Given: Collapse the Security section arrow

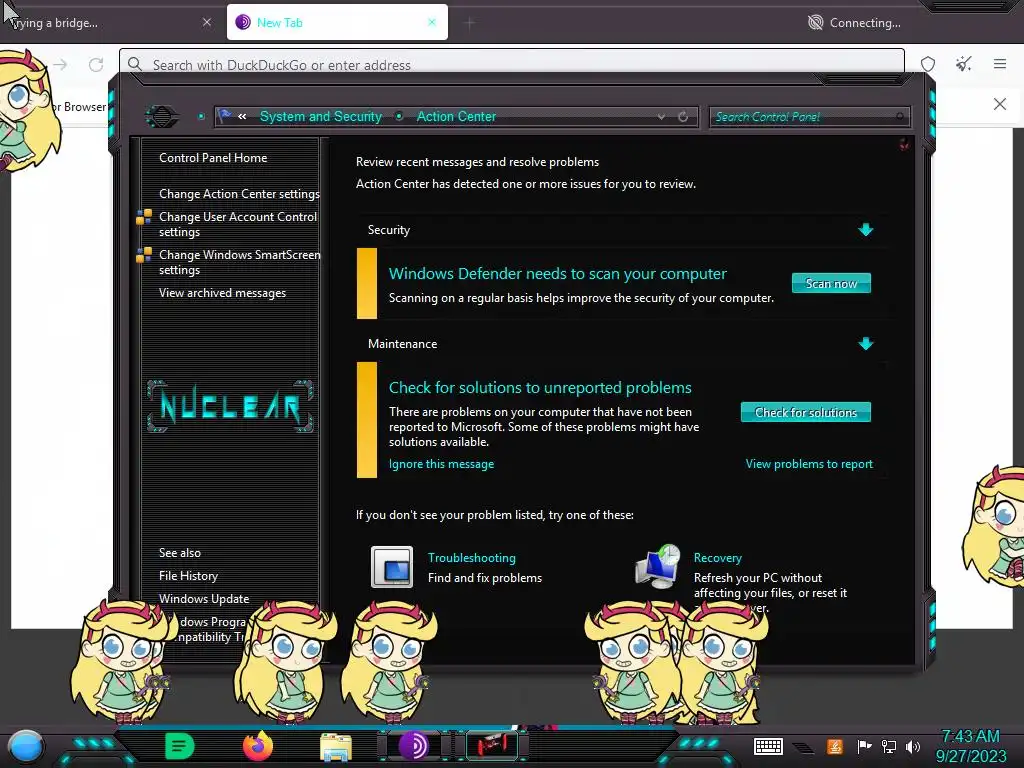Looking at the screenshot, I should click(865, 229).
